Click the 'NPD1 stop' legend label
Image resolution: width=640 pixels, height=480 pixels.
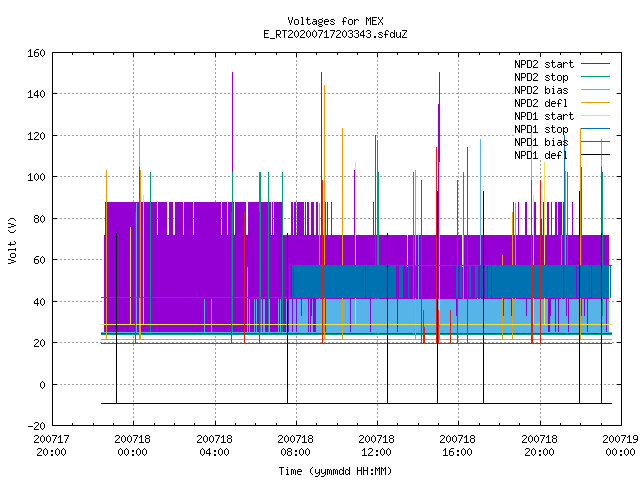point(541,129)
